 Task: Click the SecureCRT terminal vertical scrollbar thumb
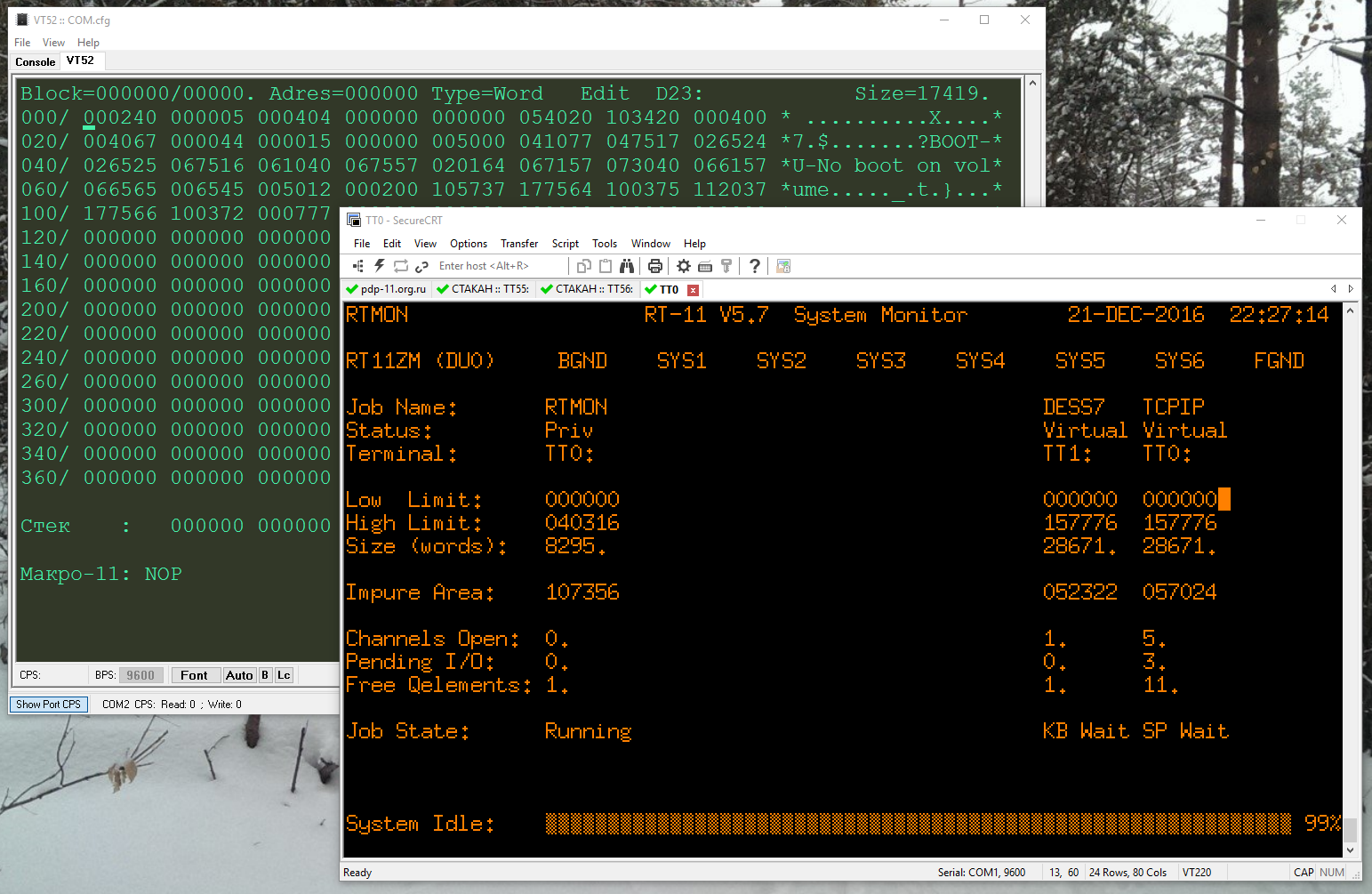(x=1350, y=829)
